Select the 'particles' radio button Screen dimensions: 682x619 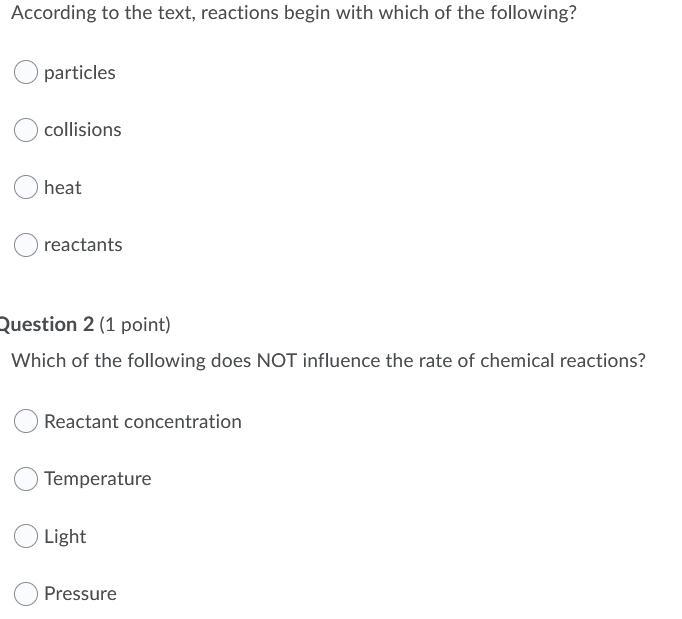pyautogui.click(x=26, y=72)
